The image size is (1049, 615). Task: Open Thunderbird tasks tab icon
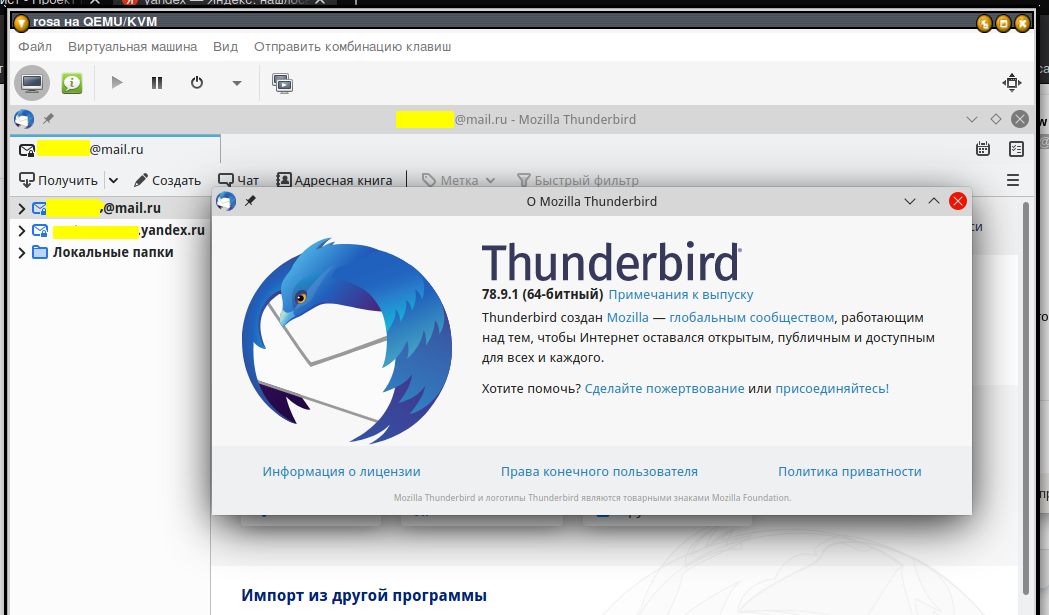pyautogui.click(x=1016, y=149)
